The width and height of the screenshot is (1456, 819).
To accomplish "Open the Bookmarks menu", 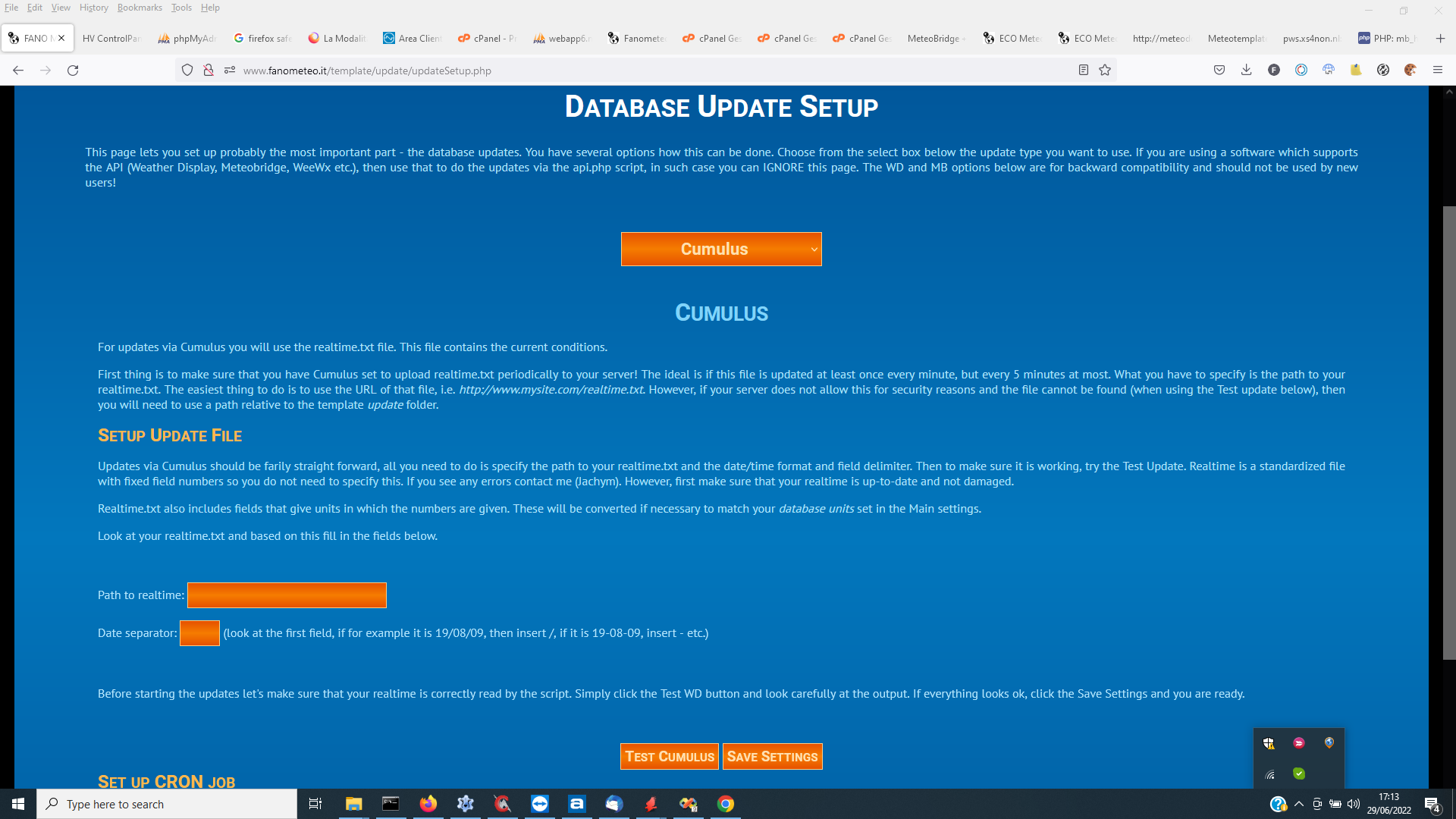I will click(140, 8).
